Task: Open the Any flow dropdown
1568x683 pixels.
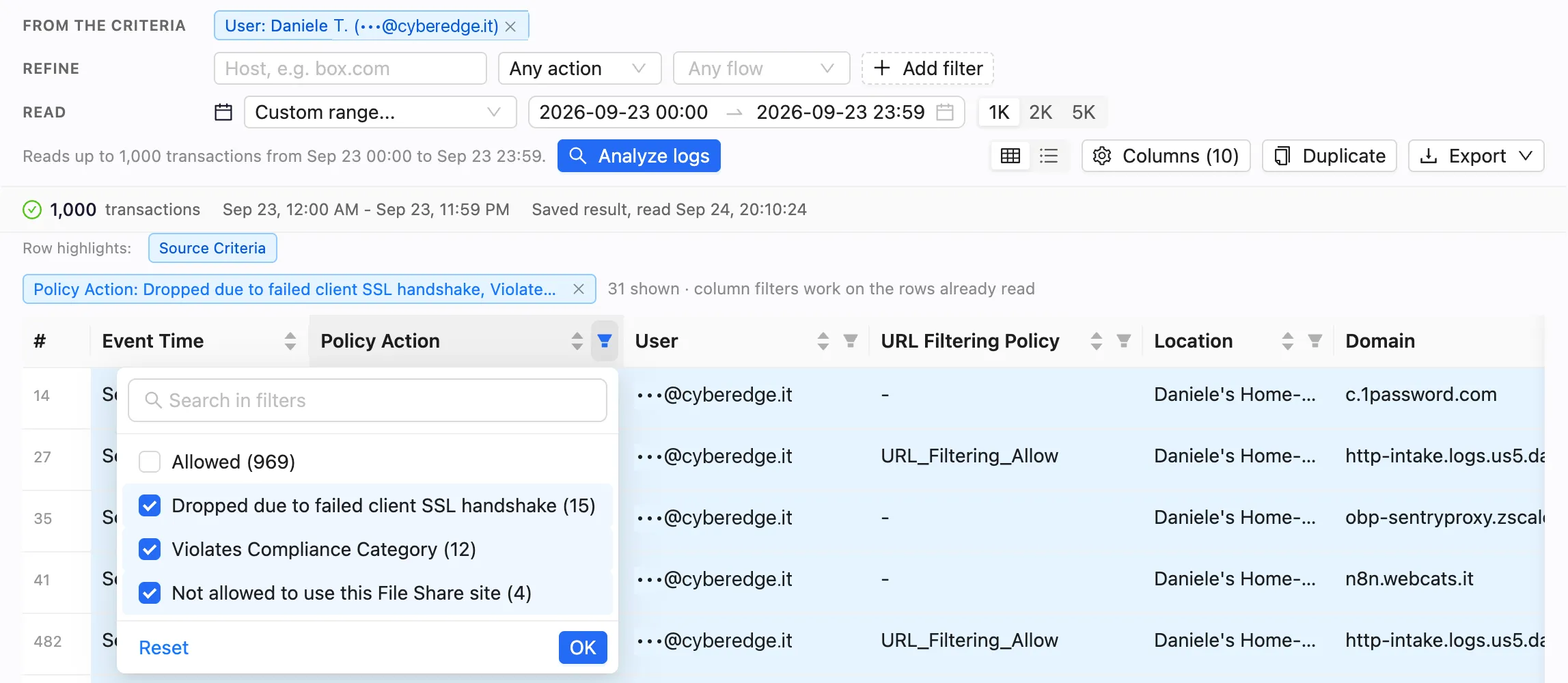Action: click(761, 68)
